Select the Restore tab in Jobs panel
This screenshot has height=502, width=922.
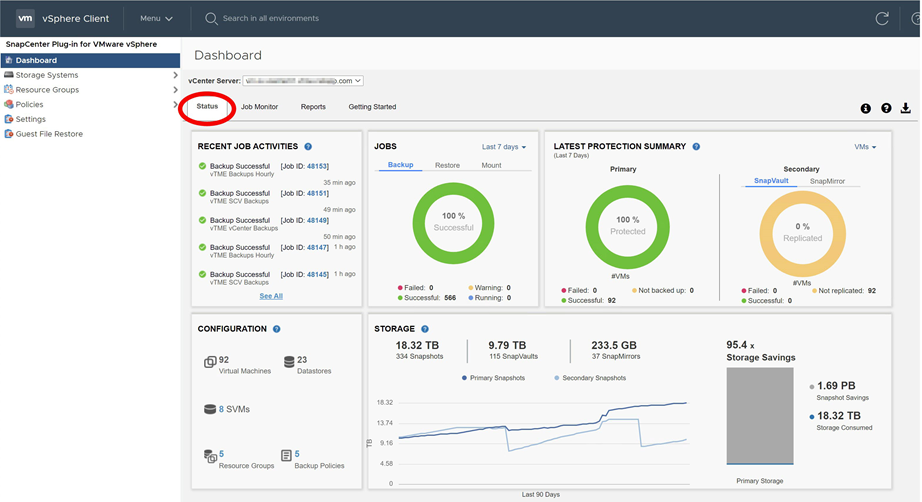[447, 165]
